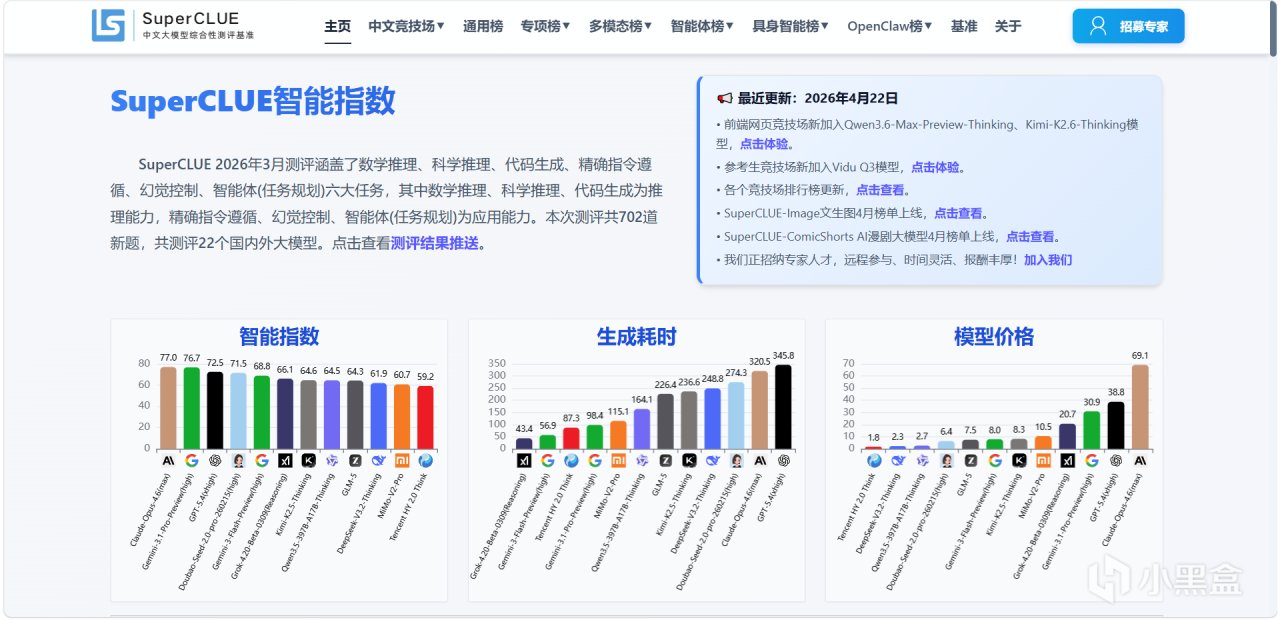Click xAI icon under 43.4 bar in 生成耗时
The height and width of the screenshot is (620, 1280).
point(524,460)
